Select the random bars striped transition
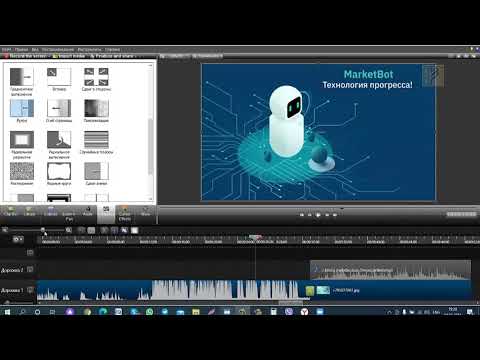The width and height of the screenshot is (480, 360). pyautogui.click(x=96, y=140)
